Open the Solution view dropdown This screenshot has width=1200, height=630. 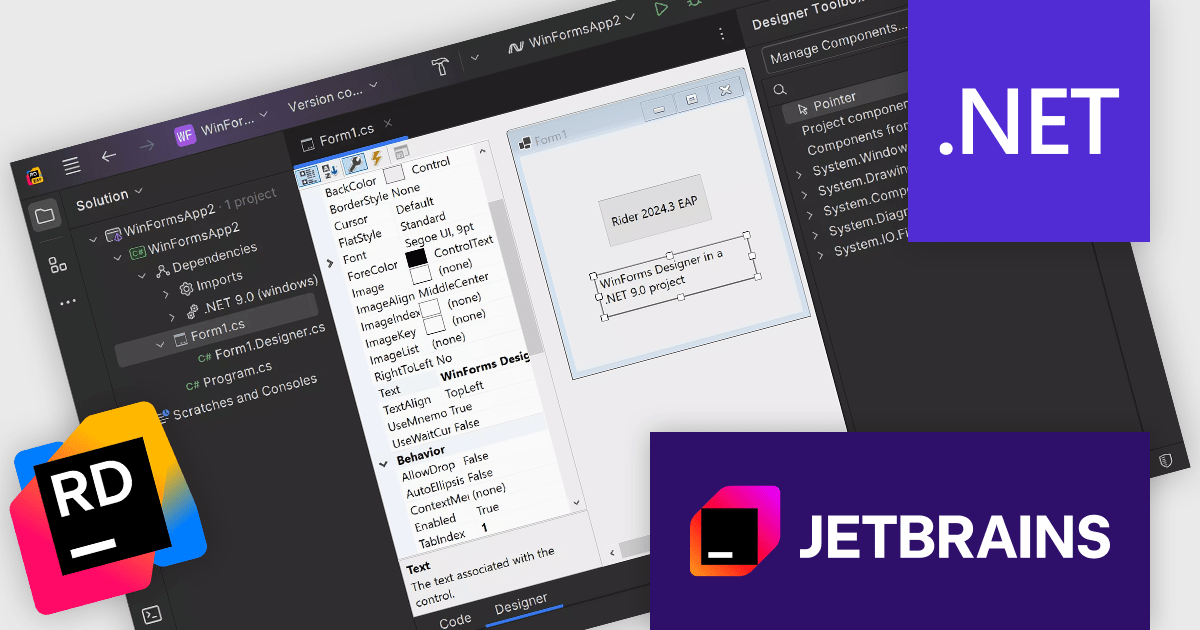[110, 198]
